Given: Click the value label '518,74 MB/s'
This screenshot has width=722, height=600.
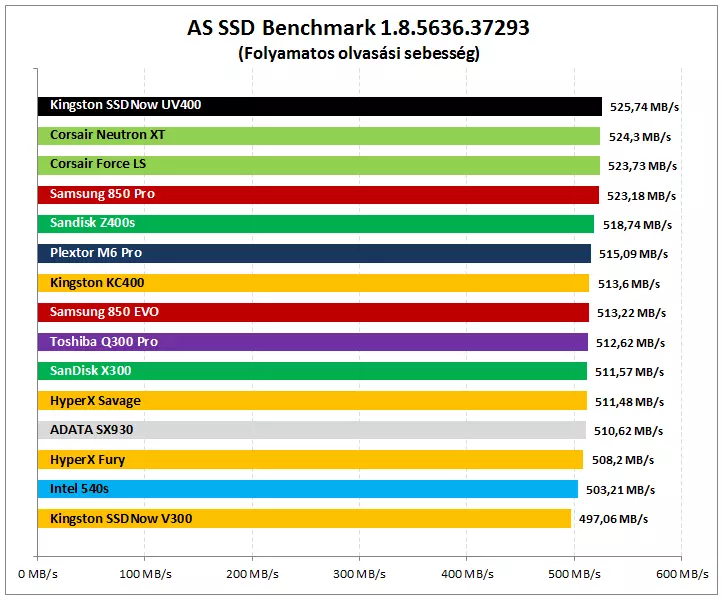Looking at the screenshot, I should pos(637,225).
